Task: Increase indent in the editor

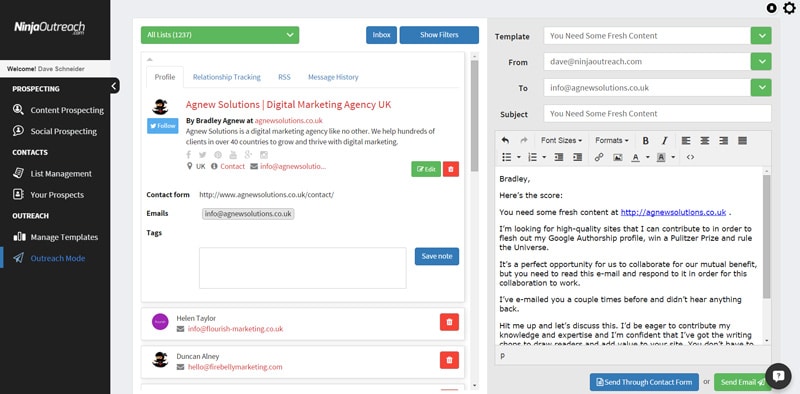Action: pyautogui.click(x=577, y=157)
